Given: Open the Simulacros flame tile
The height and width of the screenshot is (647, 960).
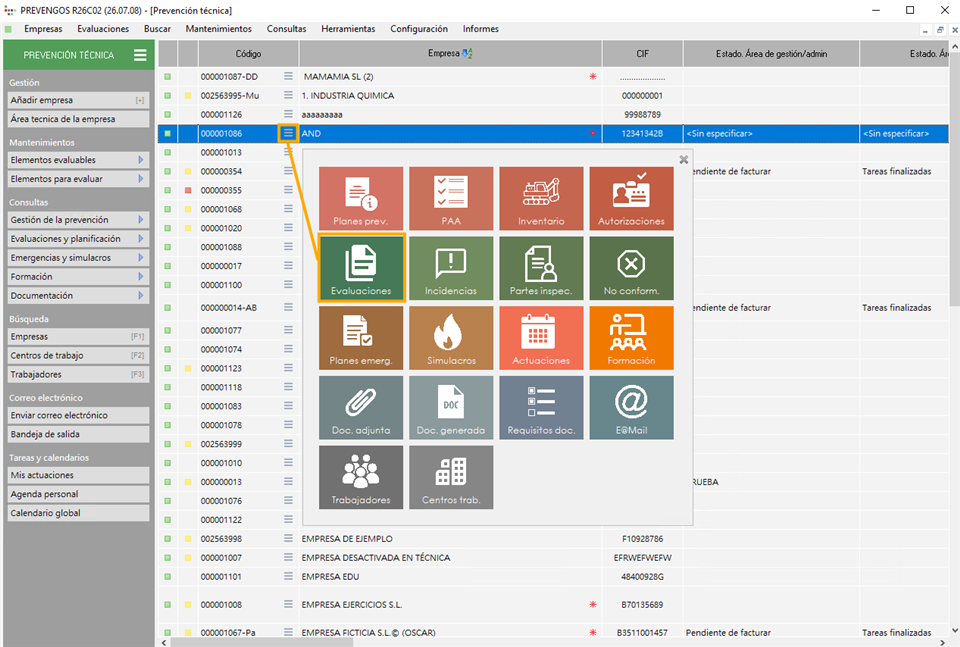Looking at the screenshot, I should [x=451, y=338].
